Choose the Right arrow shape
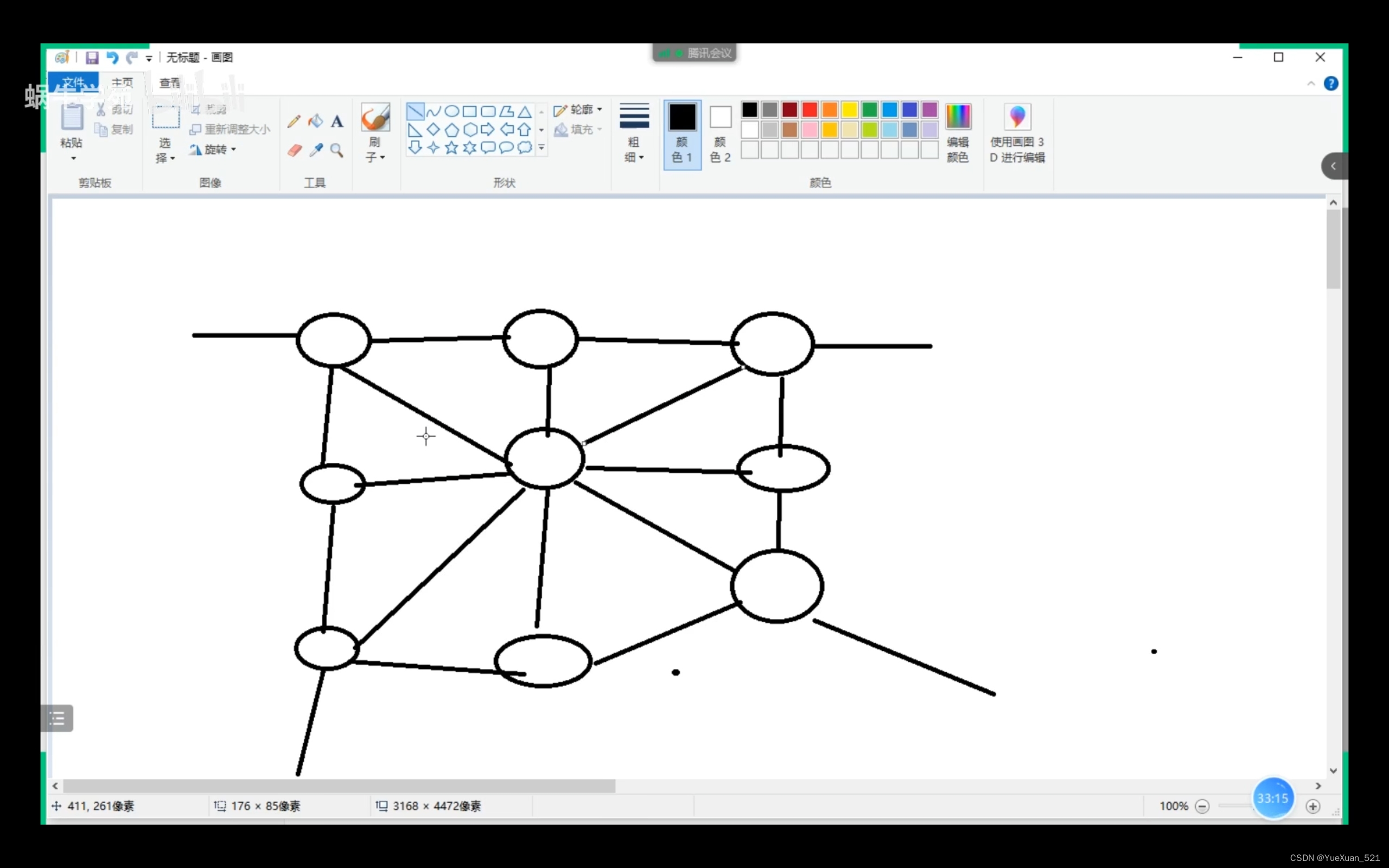This screenshot has height=868, width=1389. [x=488, y=130]
